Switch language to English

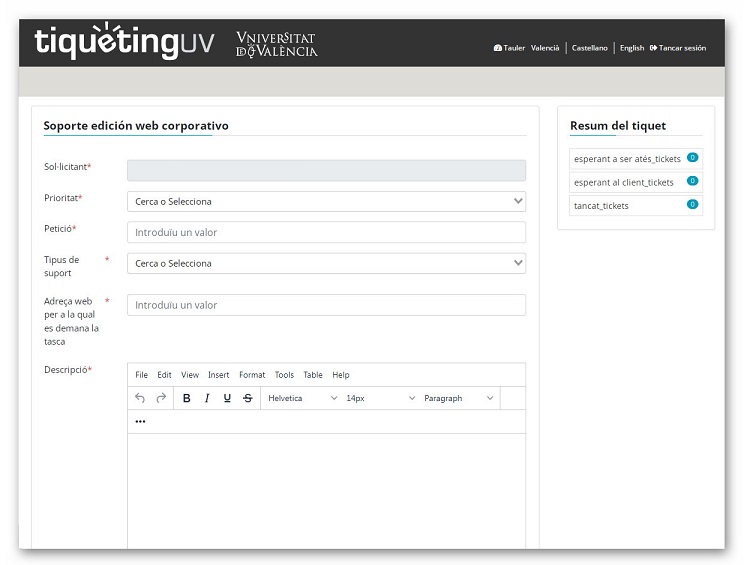click(x=632, y=48)
